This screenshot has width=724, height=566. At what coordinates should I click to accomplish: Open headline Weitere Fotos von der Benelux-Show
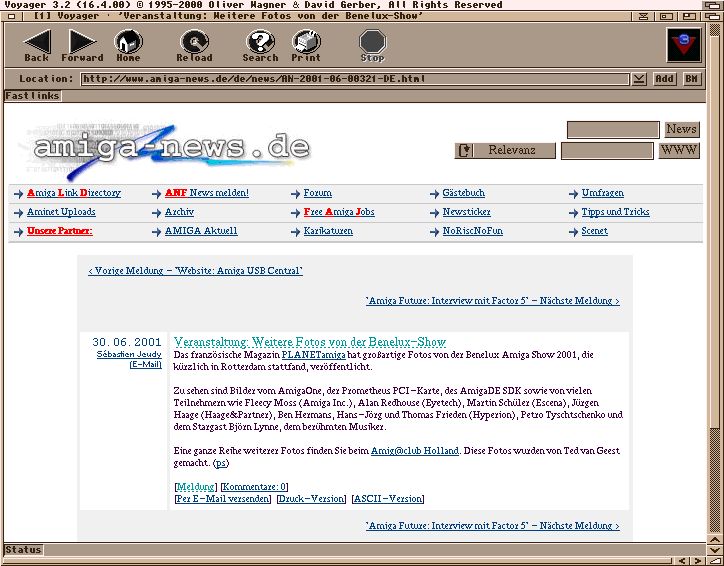point(310,342)
